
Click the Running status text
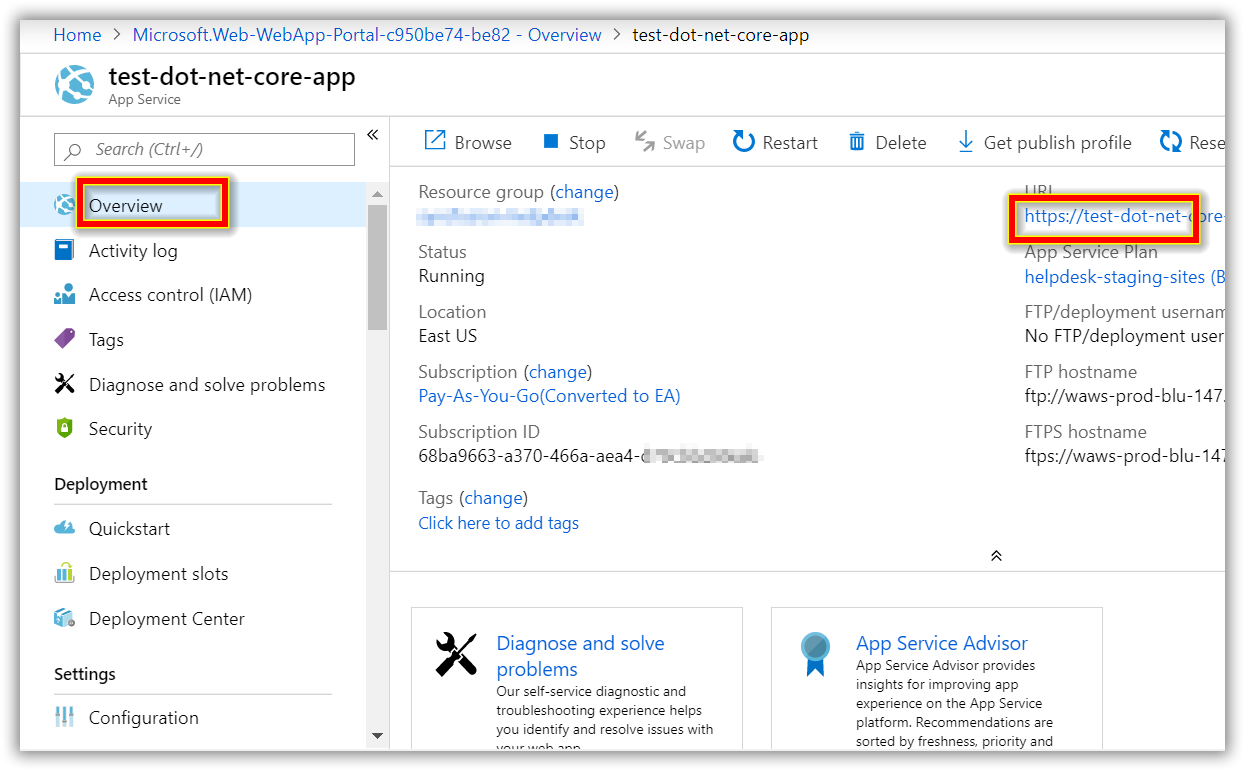tap(451, 276)
